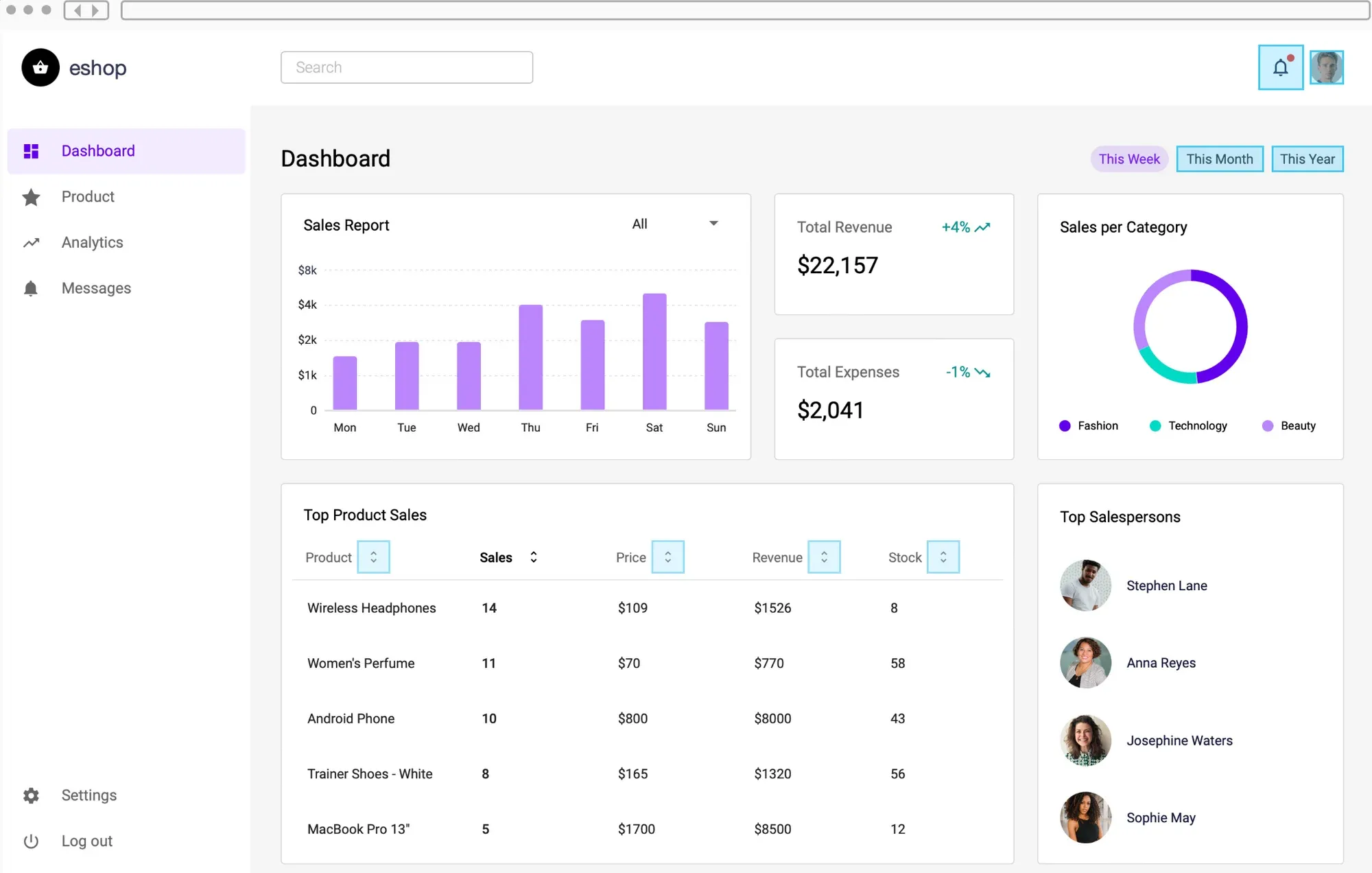Viewport: 1372px width, 873px height.
Task: Switch the period to This Month
Action: [1219, 159]
